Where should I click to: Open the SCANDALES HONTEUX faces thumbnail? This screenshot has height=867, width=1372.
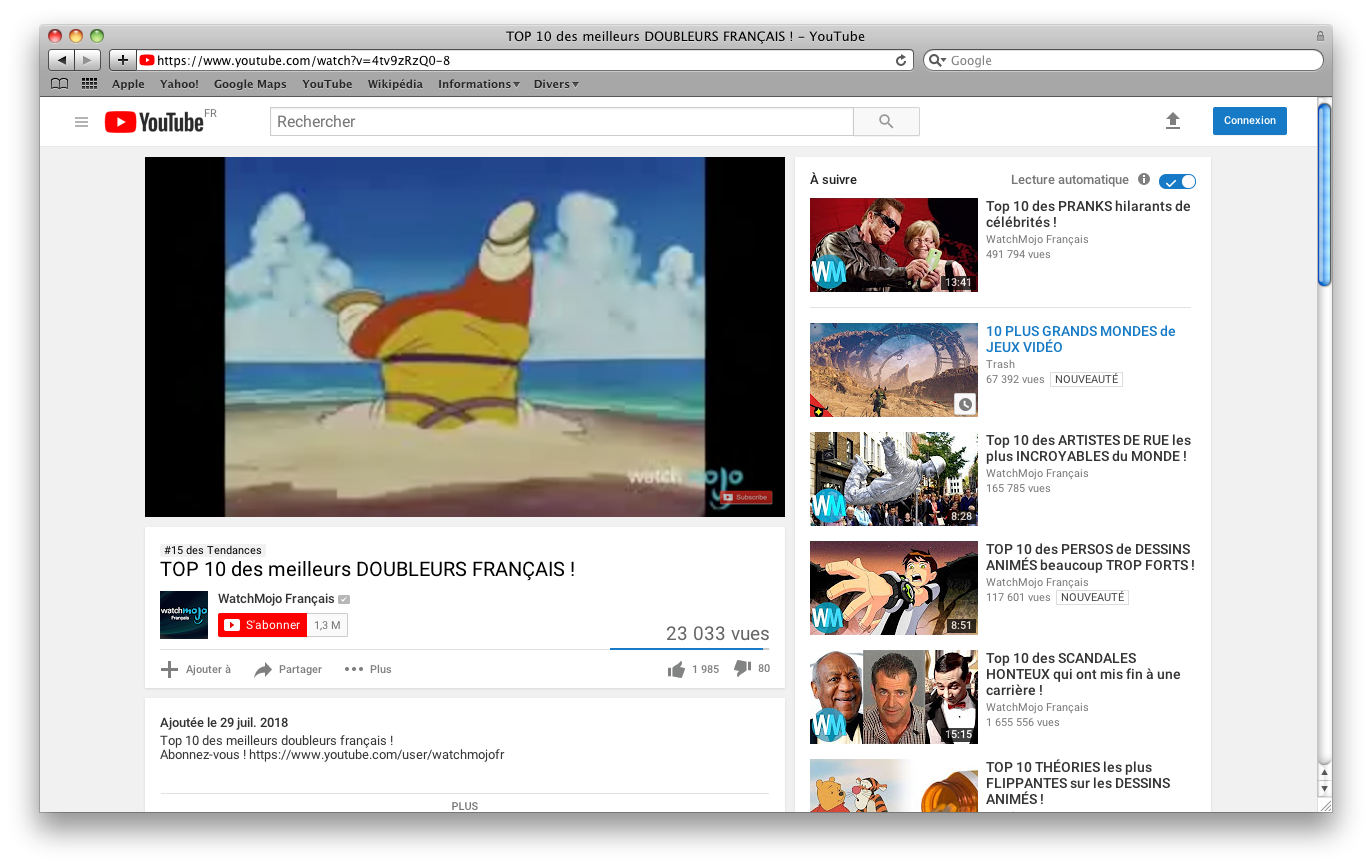coord(894,697)
